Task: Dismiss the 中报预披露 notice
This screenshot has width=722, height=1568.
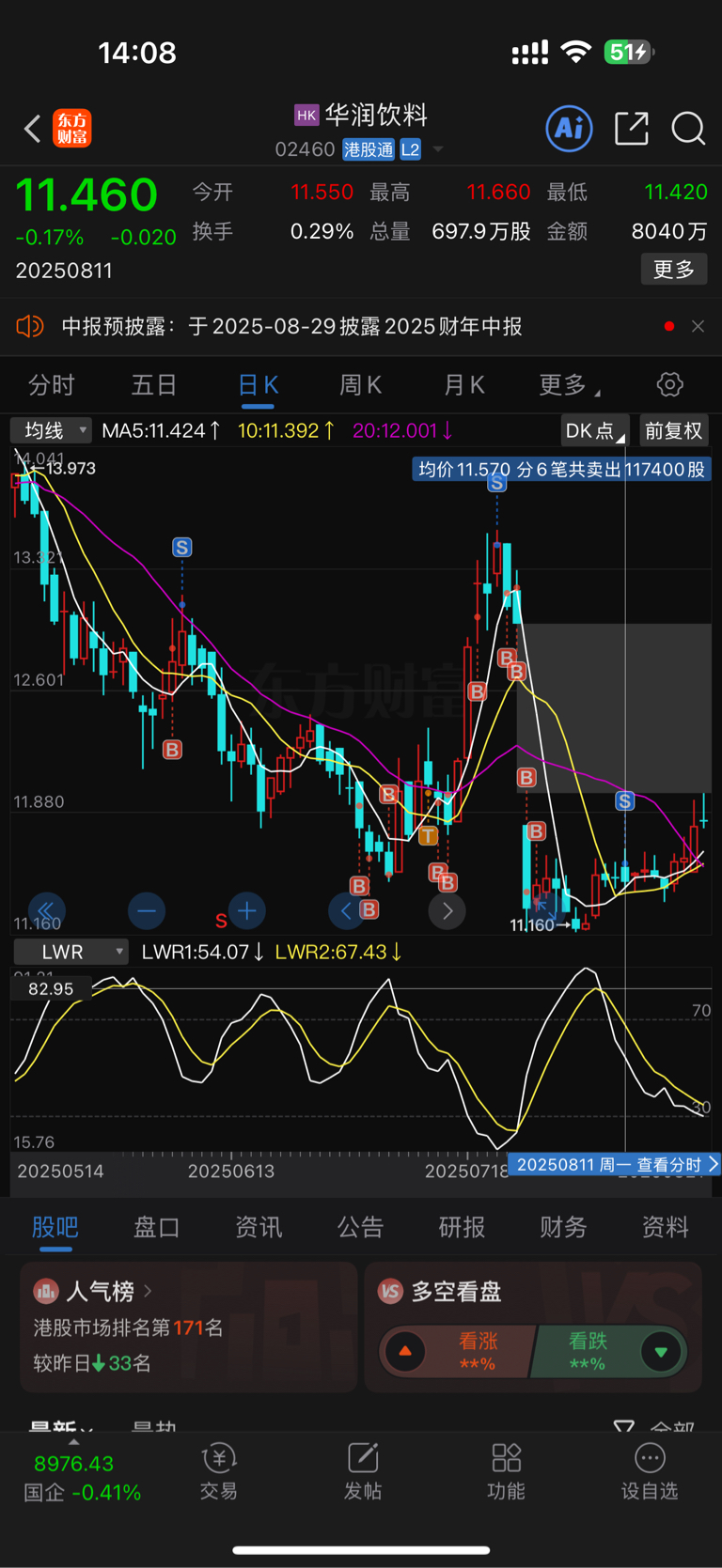Action: [x=698, y=326]
